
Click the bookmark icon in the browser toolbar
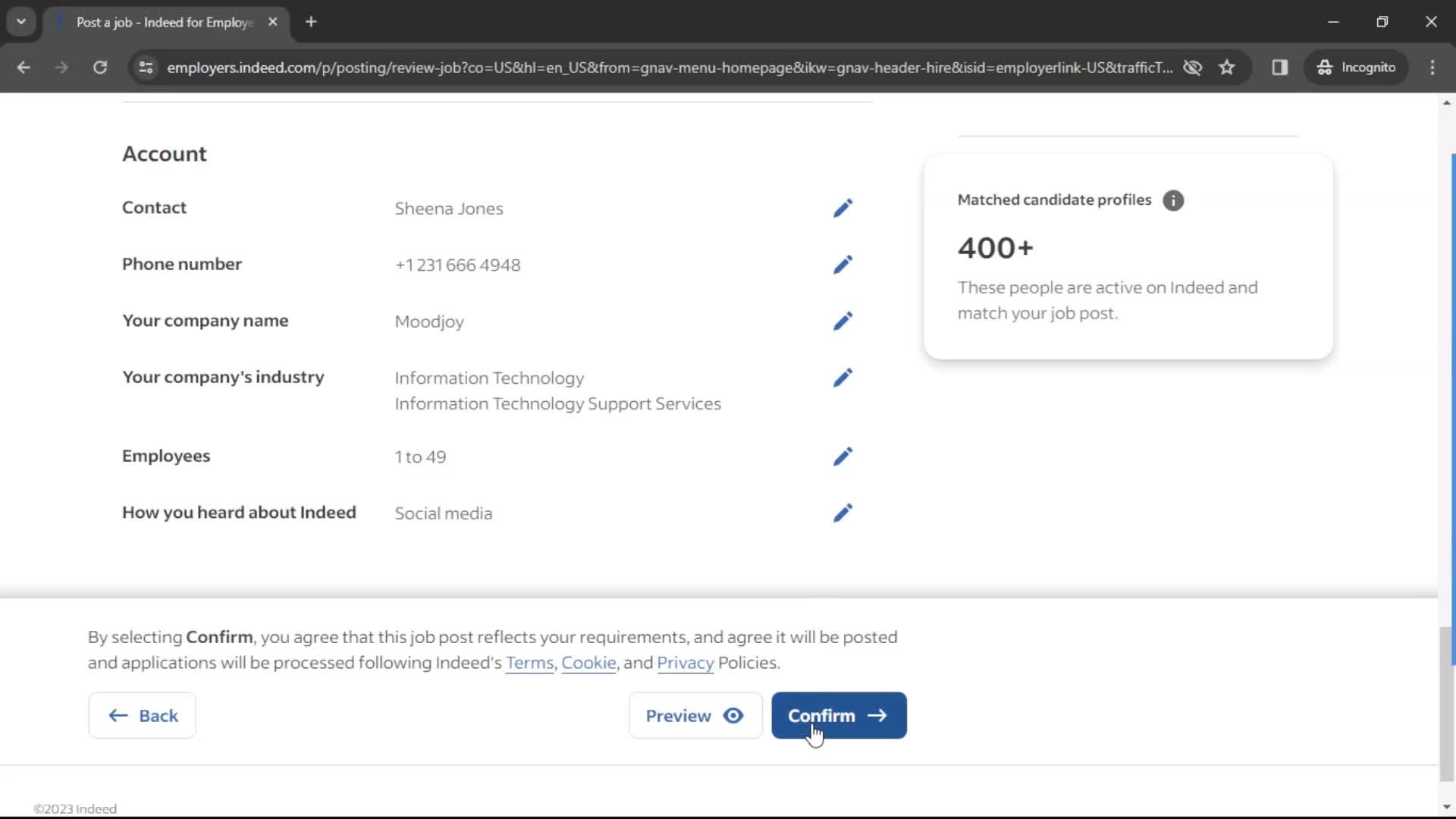(x=1226, y=67)
